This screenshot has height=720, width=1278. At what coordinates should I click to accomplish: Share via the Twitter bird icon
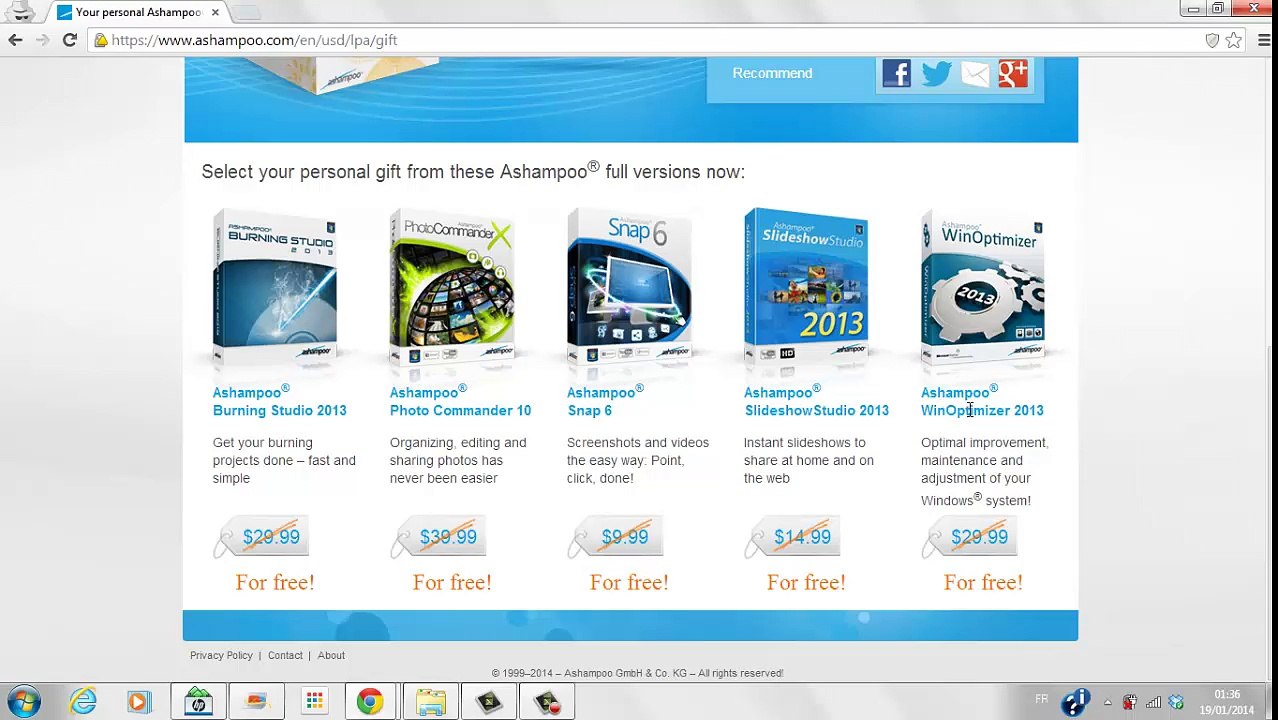pyautogui.click(x=936, y=73)
